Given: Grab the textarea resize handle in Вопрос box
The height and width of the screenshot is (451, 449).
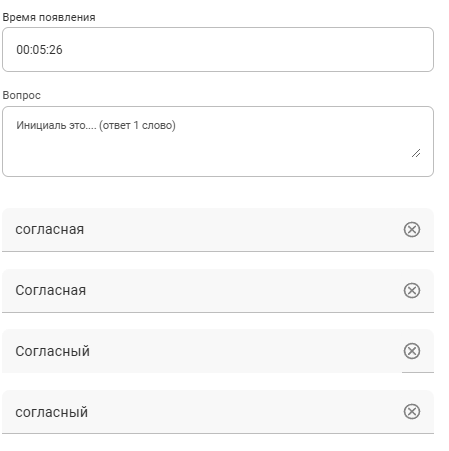Looking at the screenshot, I should click(x=416, y=153).
